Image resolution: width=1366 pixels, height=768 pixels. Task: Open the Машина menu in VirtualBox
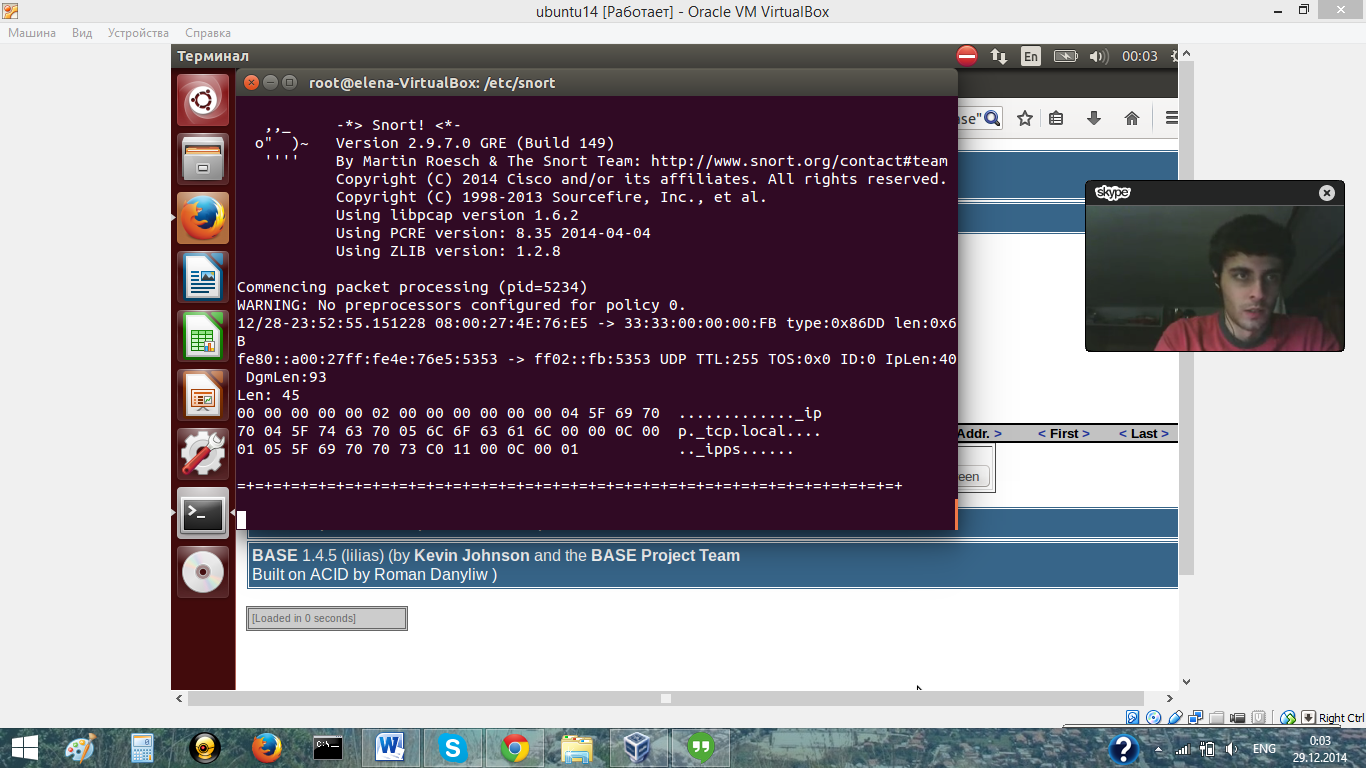pyautogui.click(x=33, y=33)
